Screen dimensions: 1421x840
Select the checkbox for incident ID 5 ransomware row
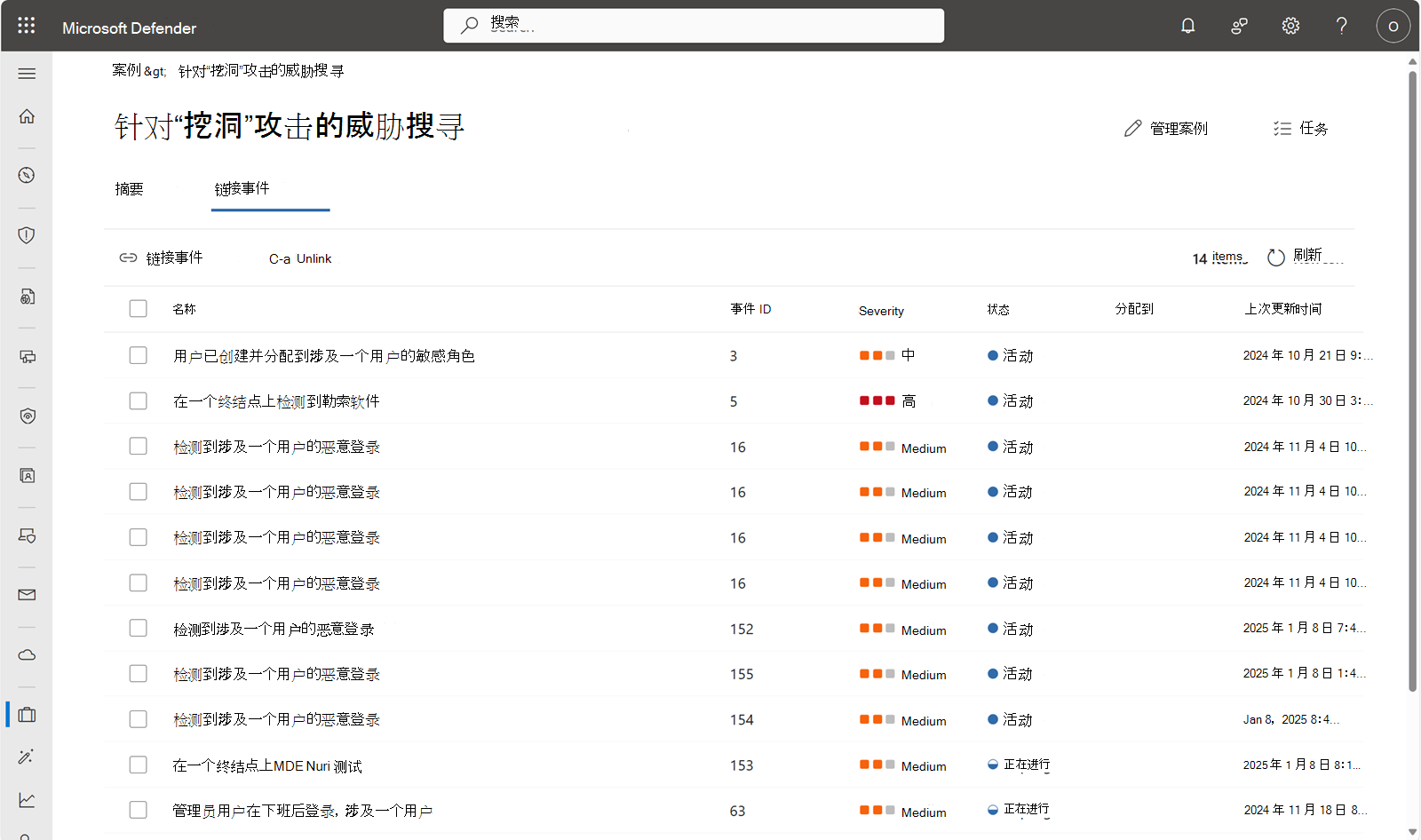(x=138, y=400)
